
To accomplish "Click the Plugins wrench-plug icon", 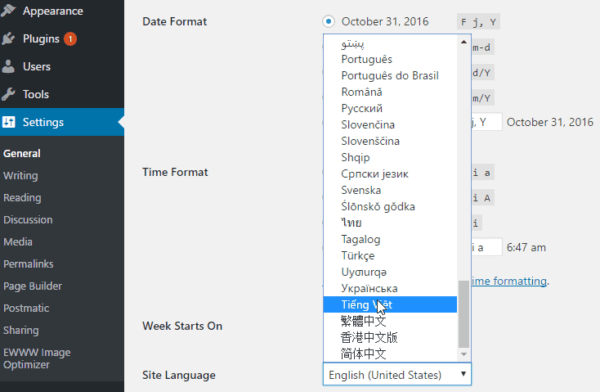I will 8,39.
